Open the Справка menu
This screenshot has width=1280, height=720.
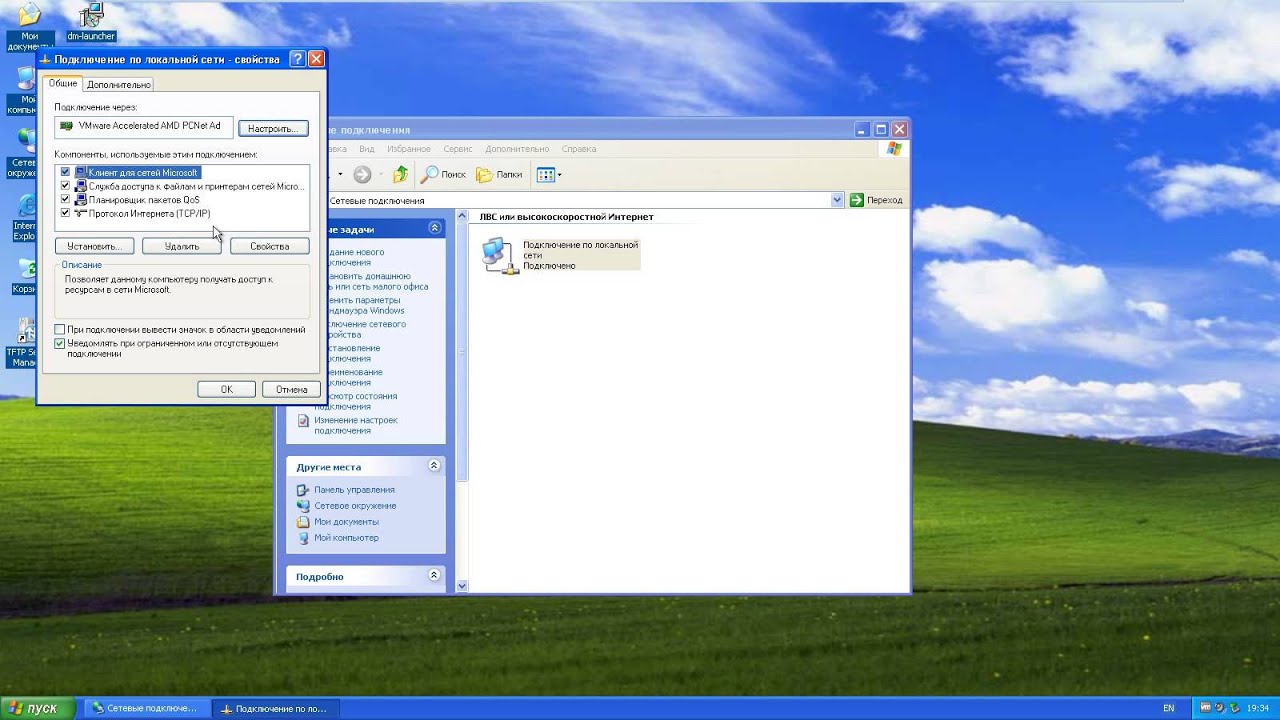click(x=579, y=149)
